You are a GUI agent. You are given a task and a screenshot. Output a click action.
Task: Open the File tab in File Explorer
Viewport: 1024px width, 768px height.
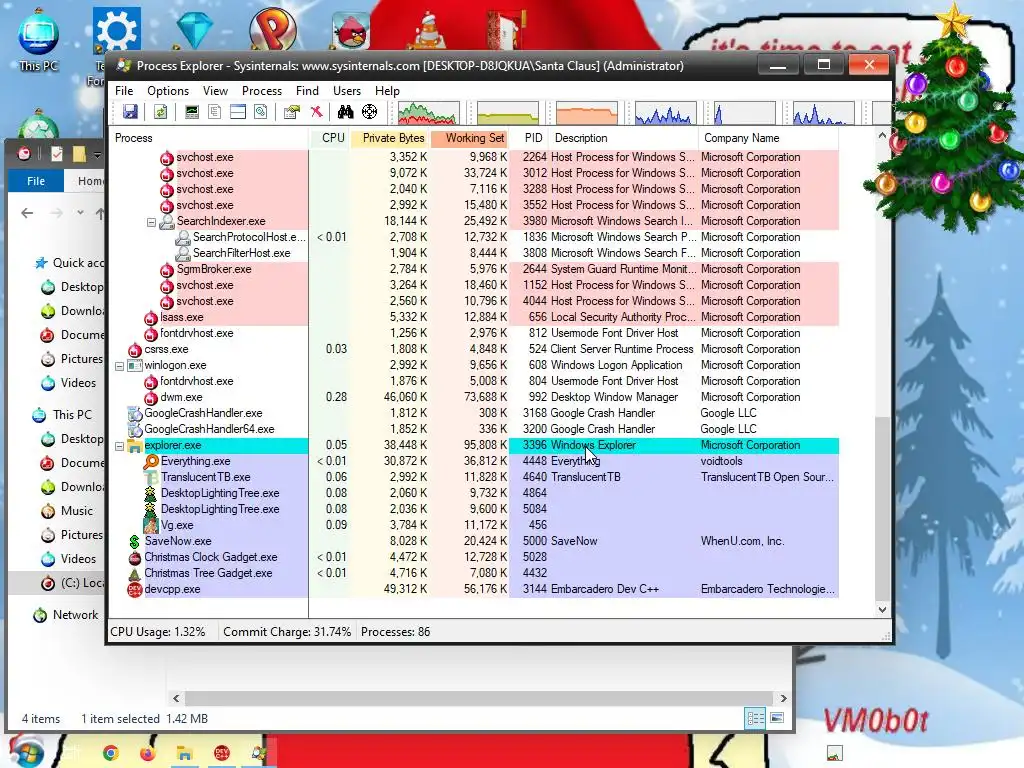click(36, 181)
